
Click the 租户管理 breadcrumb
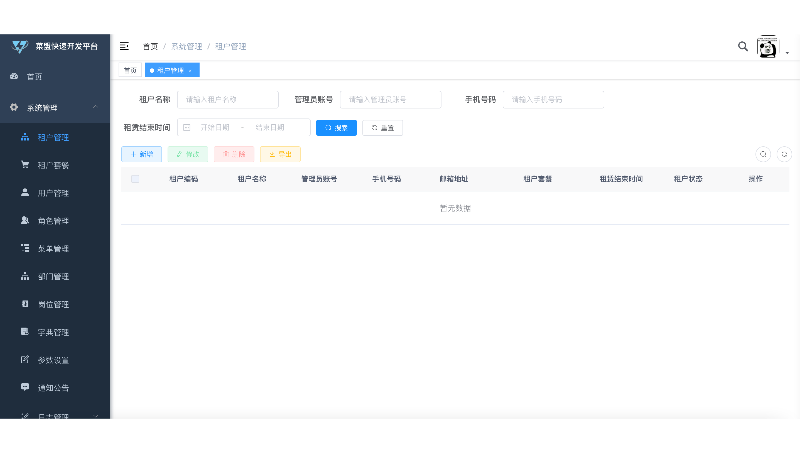coord(231,46)
